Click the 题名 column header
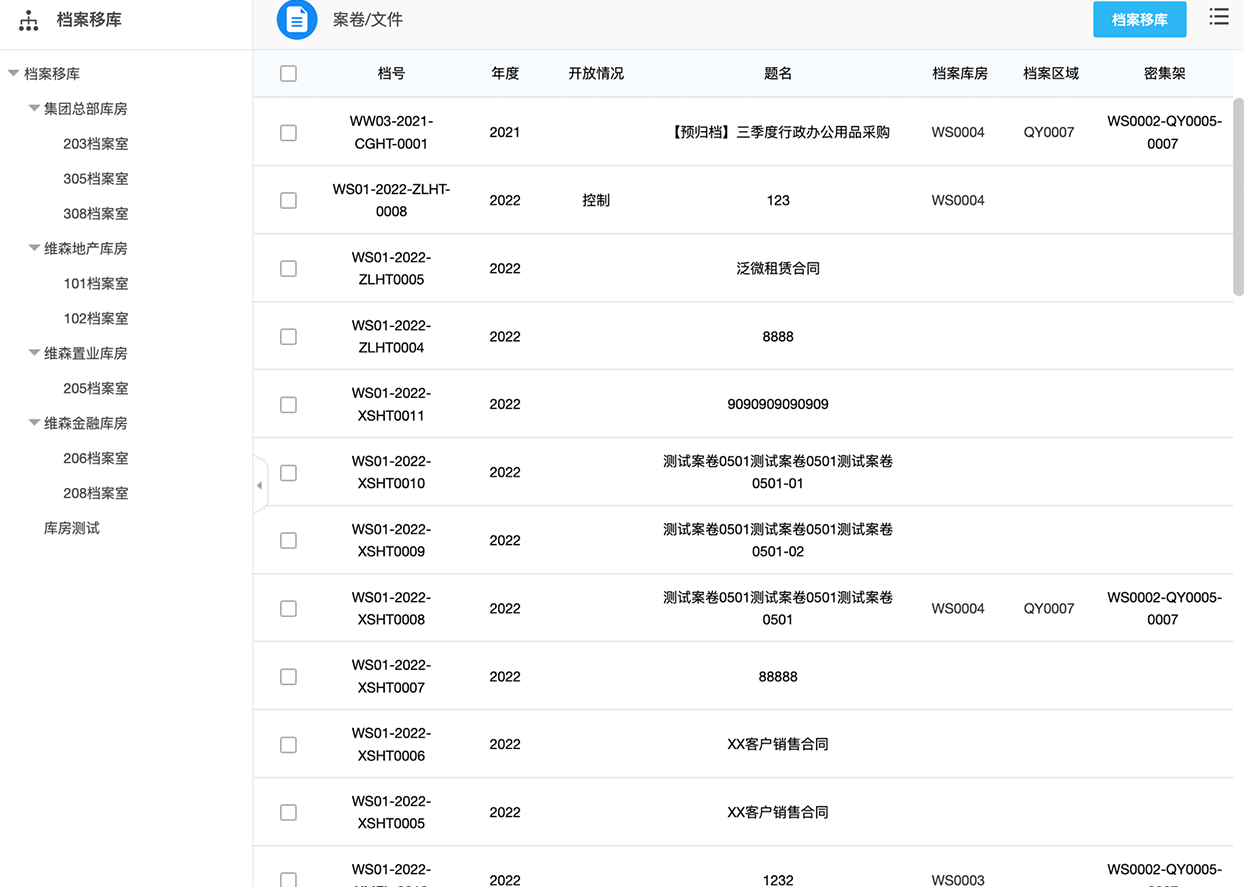Viewport: 1244px width, 887px height. pos(777,73)
